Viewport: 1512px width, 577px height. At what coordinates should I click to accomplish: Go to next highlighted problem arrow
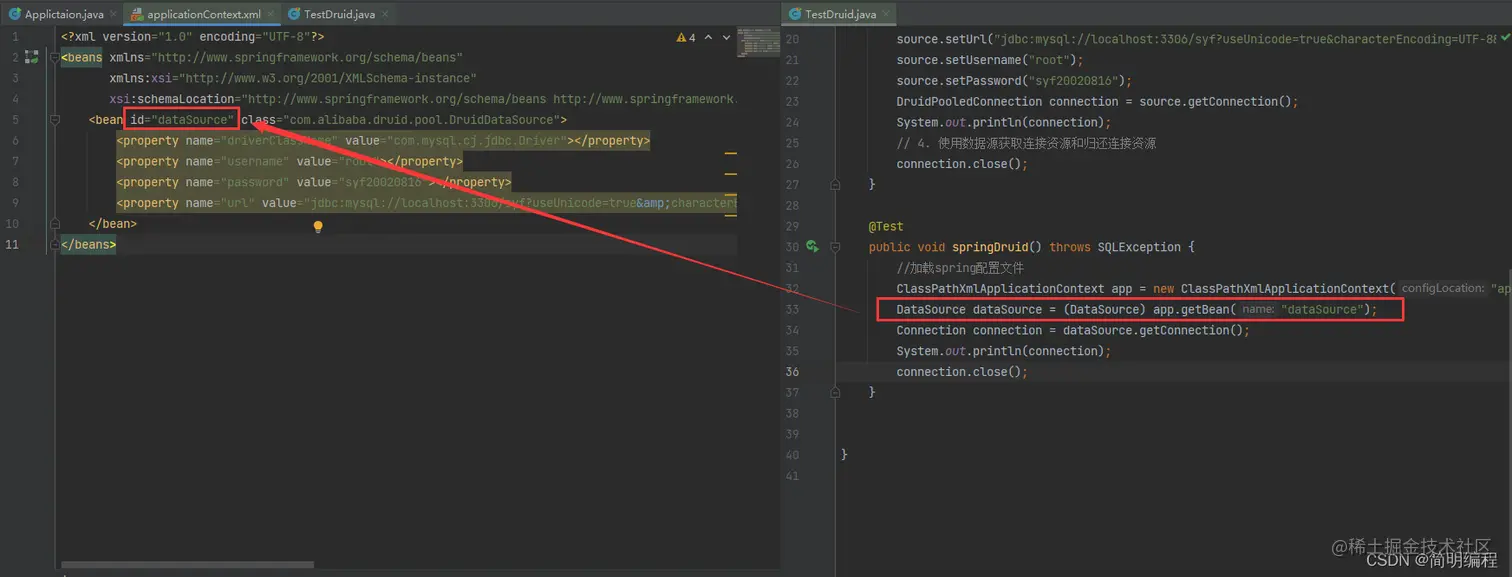point(726,37)
